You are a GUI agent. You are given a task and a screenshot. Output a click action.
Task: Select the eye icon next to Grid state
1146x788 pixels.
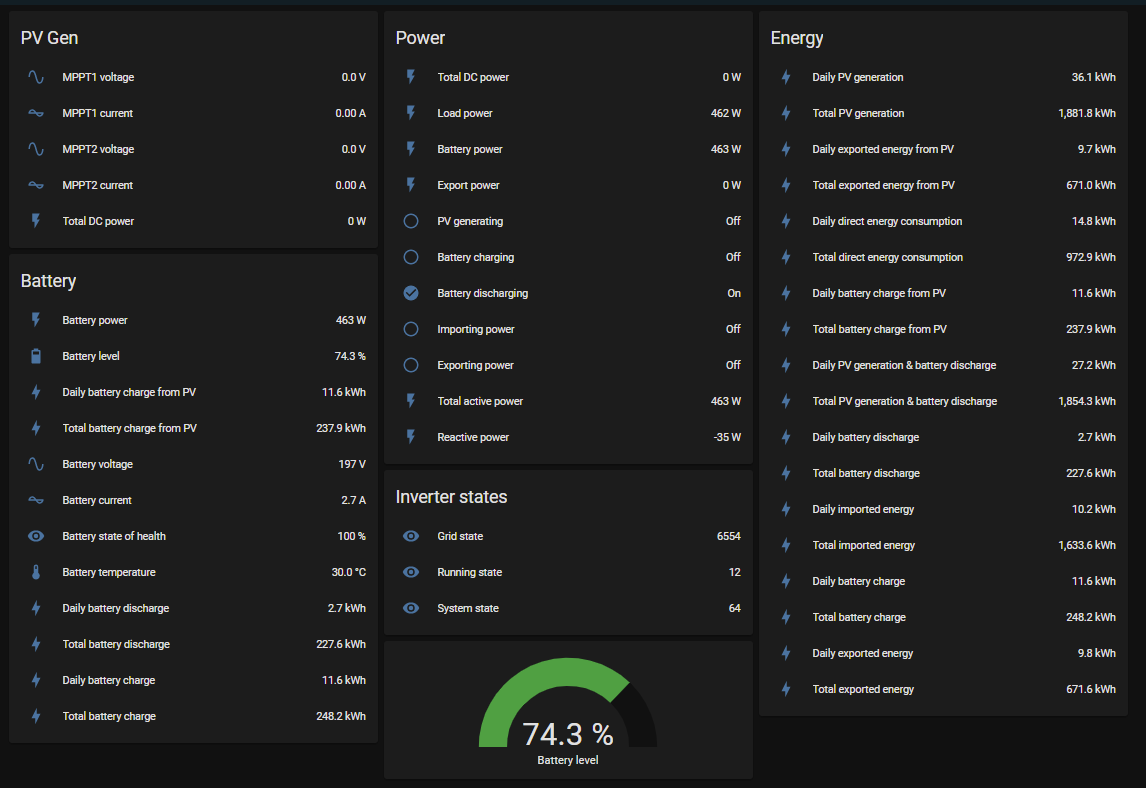click(410, 536)
